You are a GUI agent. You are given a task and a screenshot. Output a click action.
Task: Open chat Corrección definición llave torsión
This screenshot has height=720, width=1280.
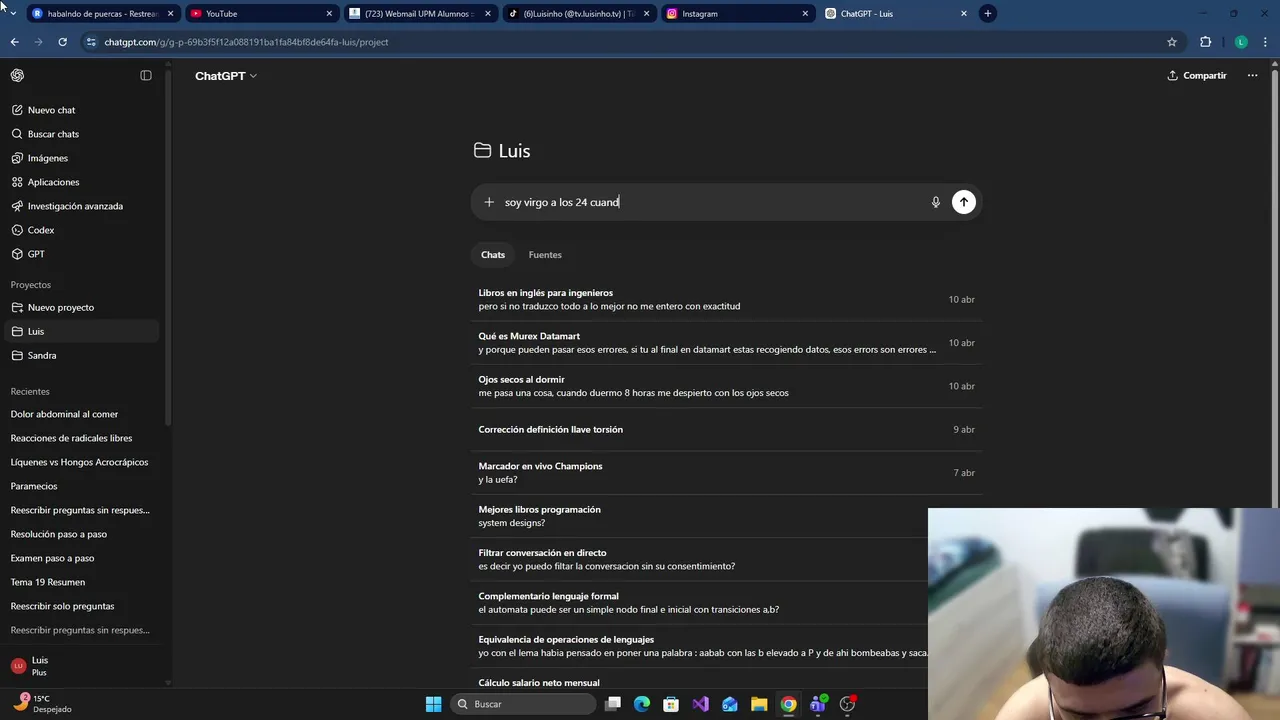pos(726,429)
